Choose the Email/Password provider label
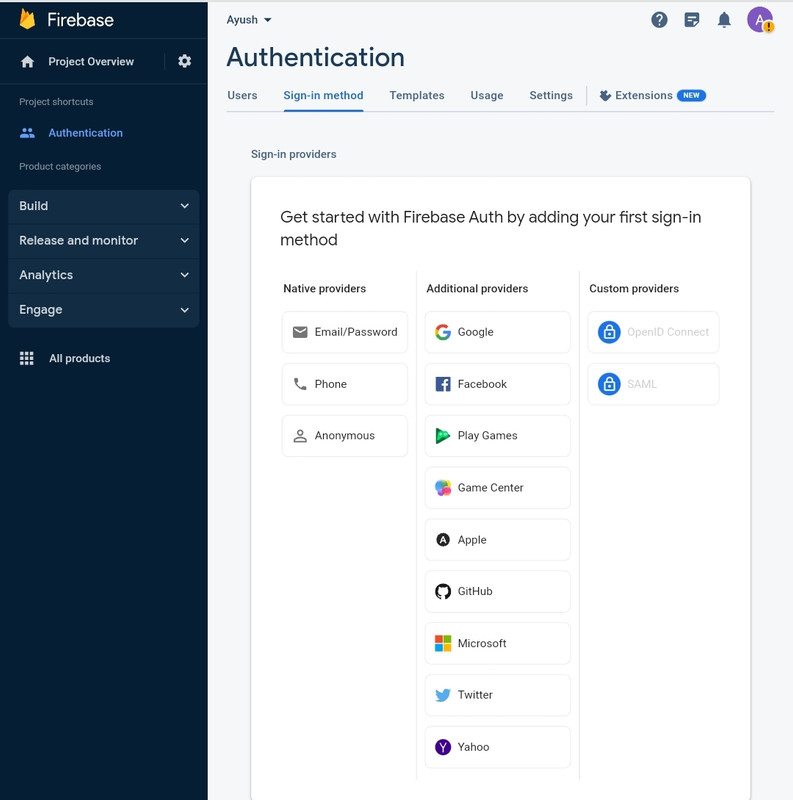Image resolution: width=793 pixels, height=800 pixels. [356, 332]
